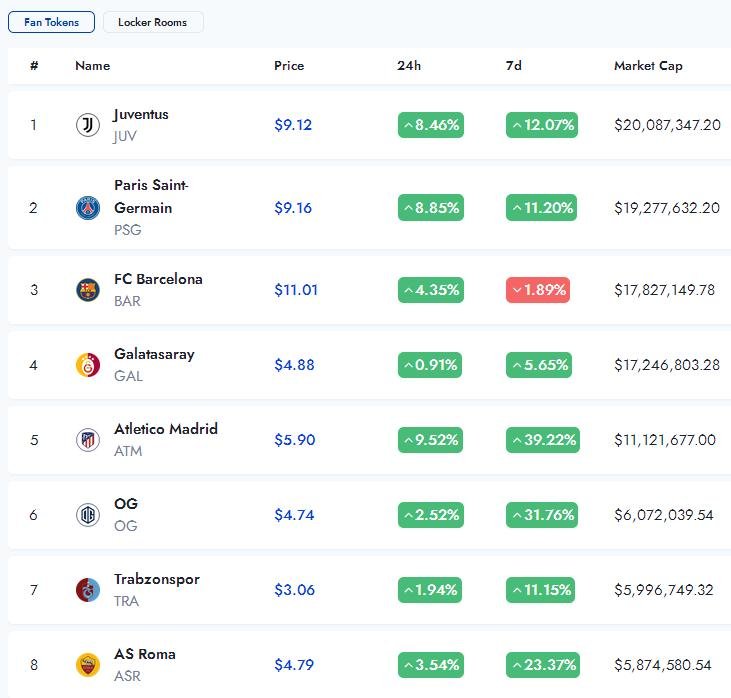Click the FC Barcelona price $11.01
The width and height of the screenshot is (731, 698).
pyautogui.click(x=296, y=290)
